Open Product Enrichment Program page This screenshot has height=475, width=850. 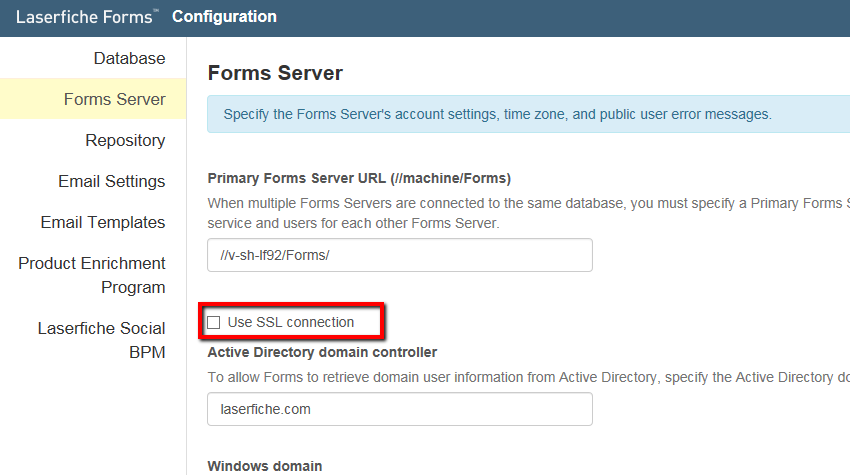point(92,275)
